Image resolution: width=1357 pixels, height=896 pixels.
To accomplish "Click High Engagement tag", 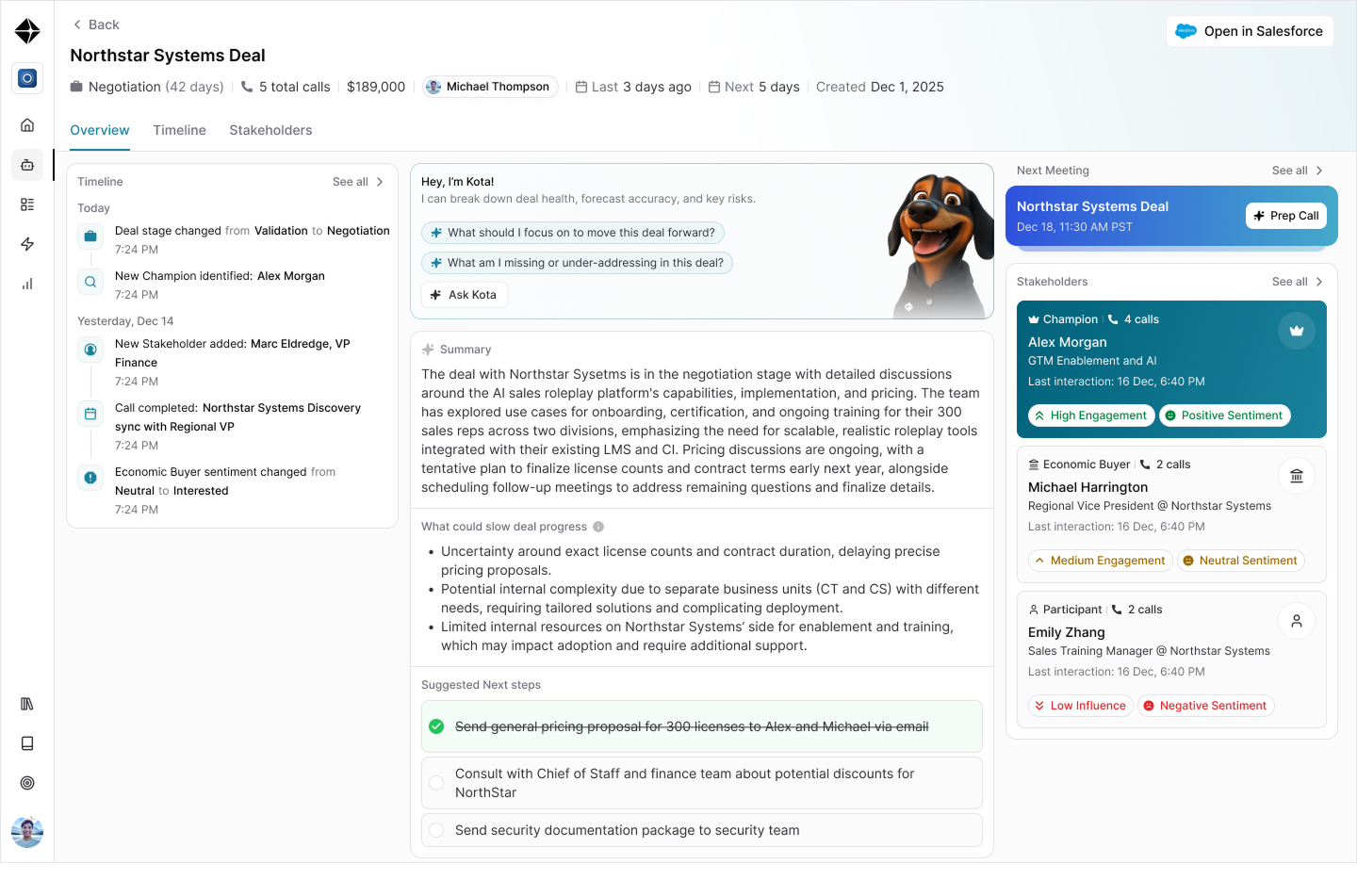I will [x=1091, y=415].
